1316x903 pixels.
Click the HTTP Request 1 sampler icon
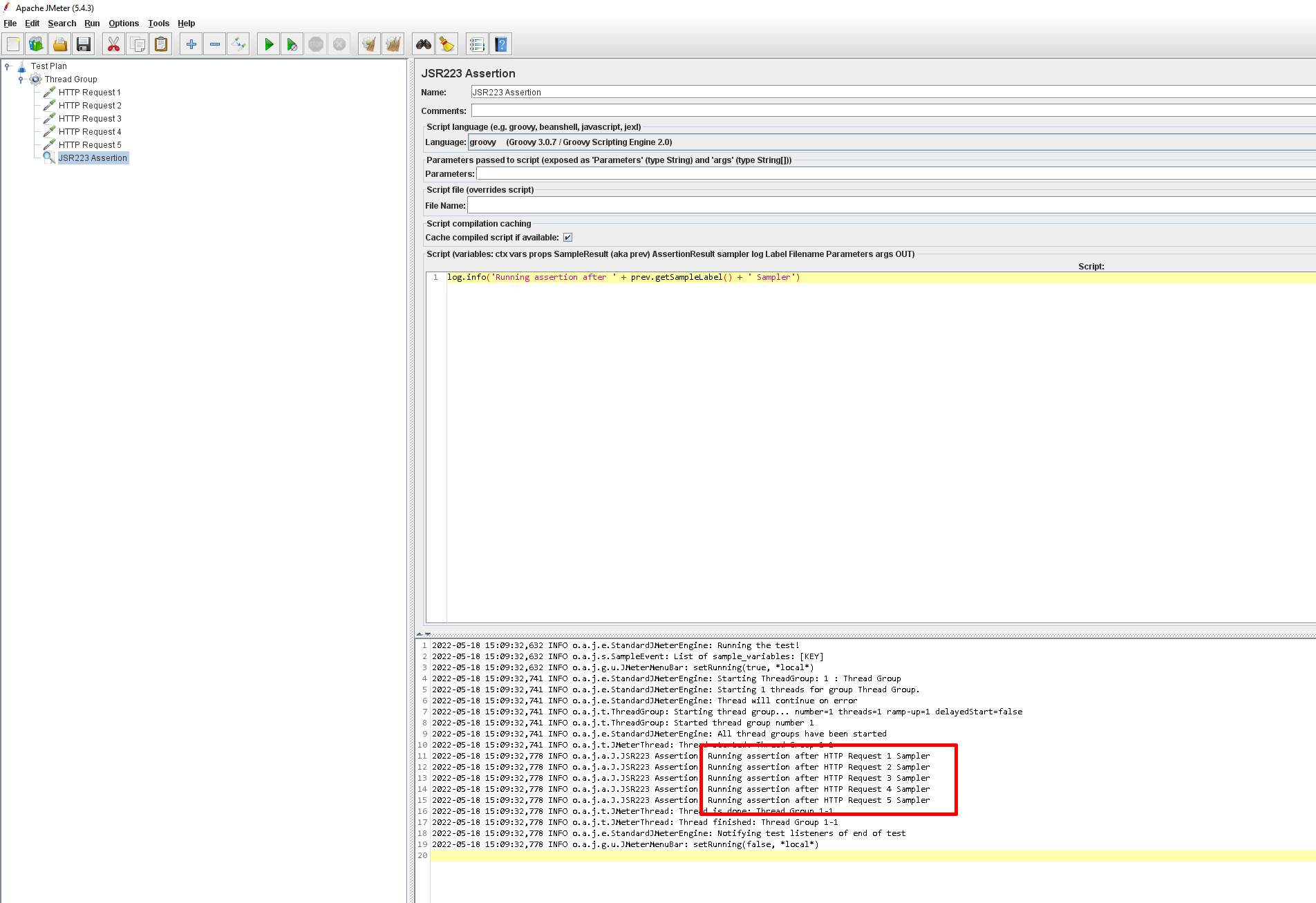click(x=50, y=93)
